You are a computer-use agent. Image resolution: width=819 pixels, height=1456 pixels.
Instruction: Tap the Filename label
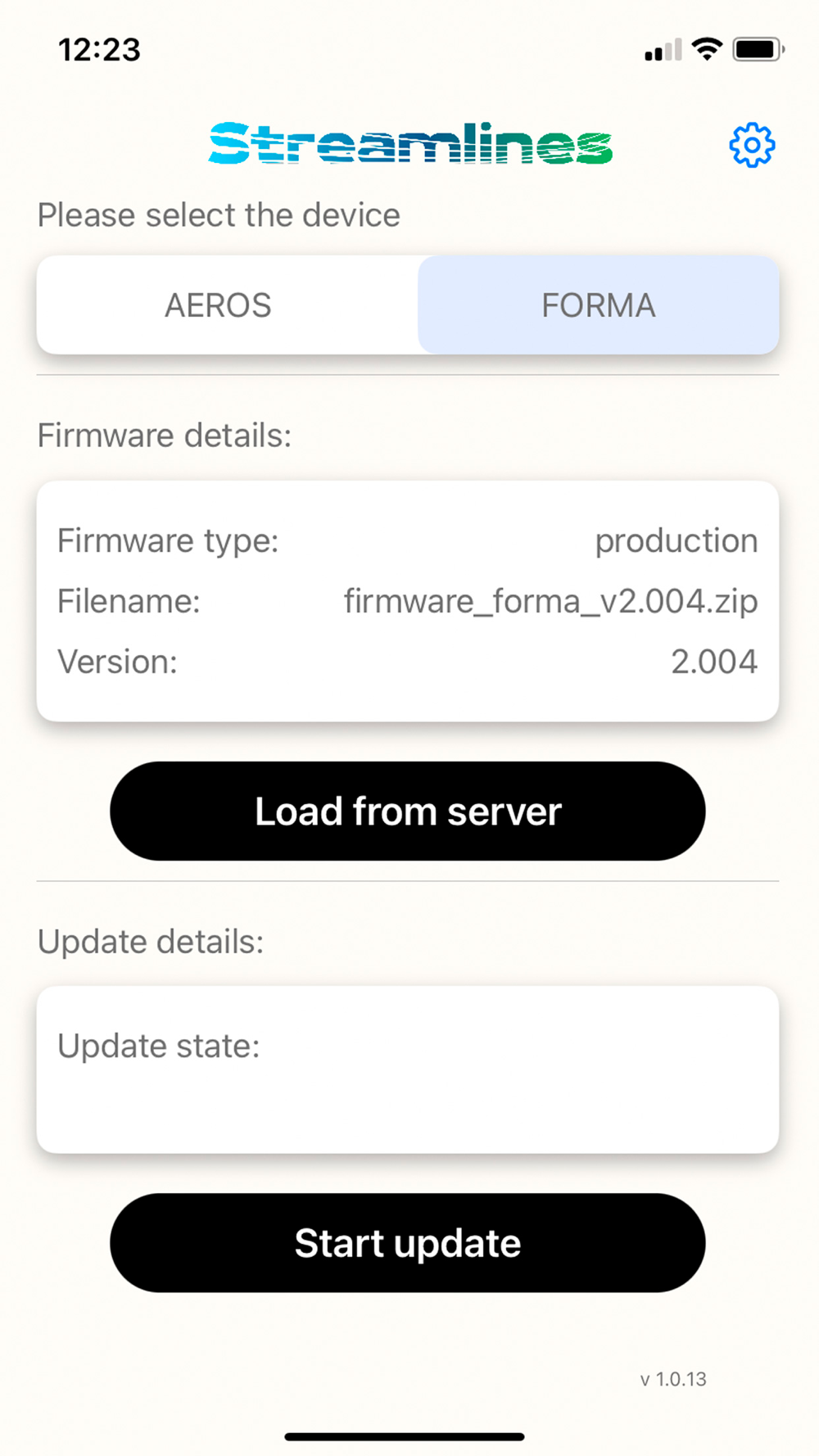pyautogui.click(x=129, y=601)
